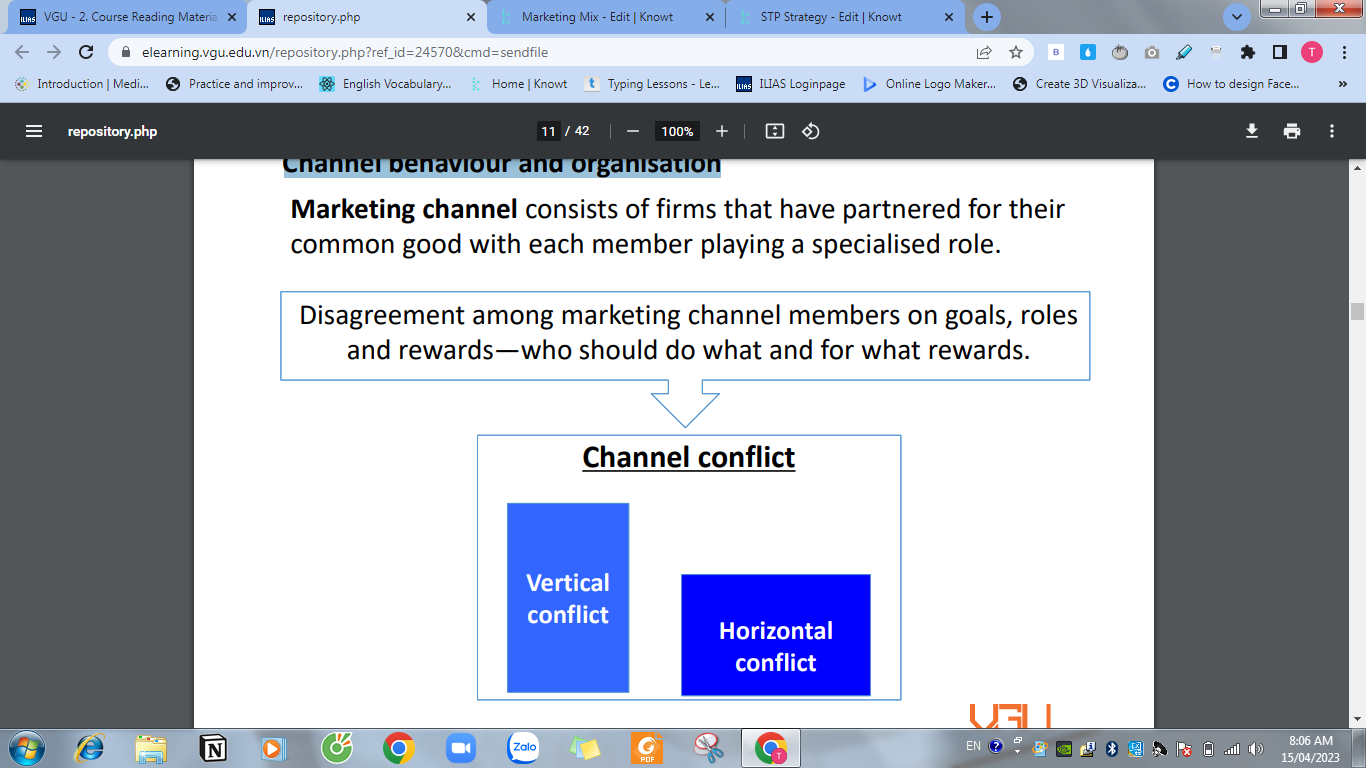The width and height of the screenshot is (1366, 768).
Task: Rotate the PDF counterclockwise
Action: (x=811, y=131)
